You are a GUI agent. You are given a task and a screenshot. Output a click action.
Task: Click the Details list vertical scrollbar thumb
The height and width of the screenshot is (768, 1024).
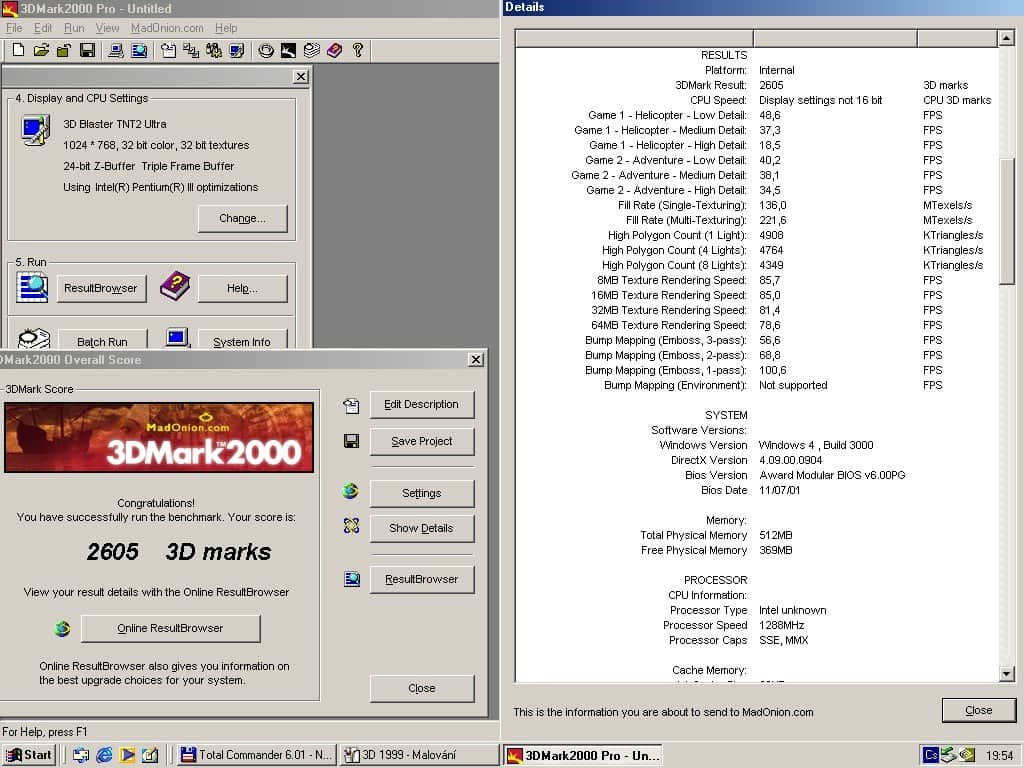1006,221
